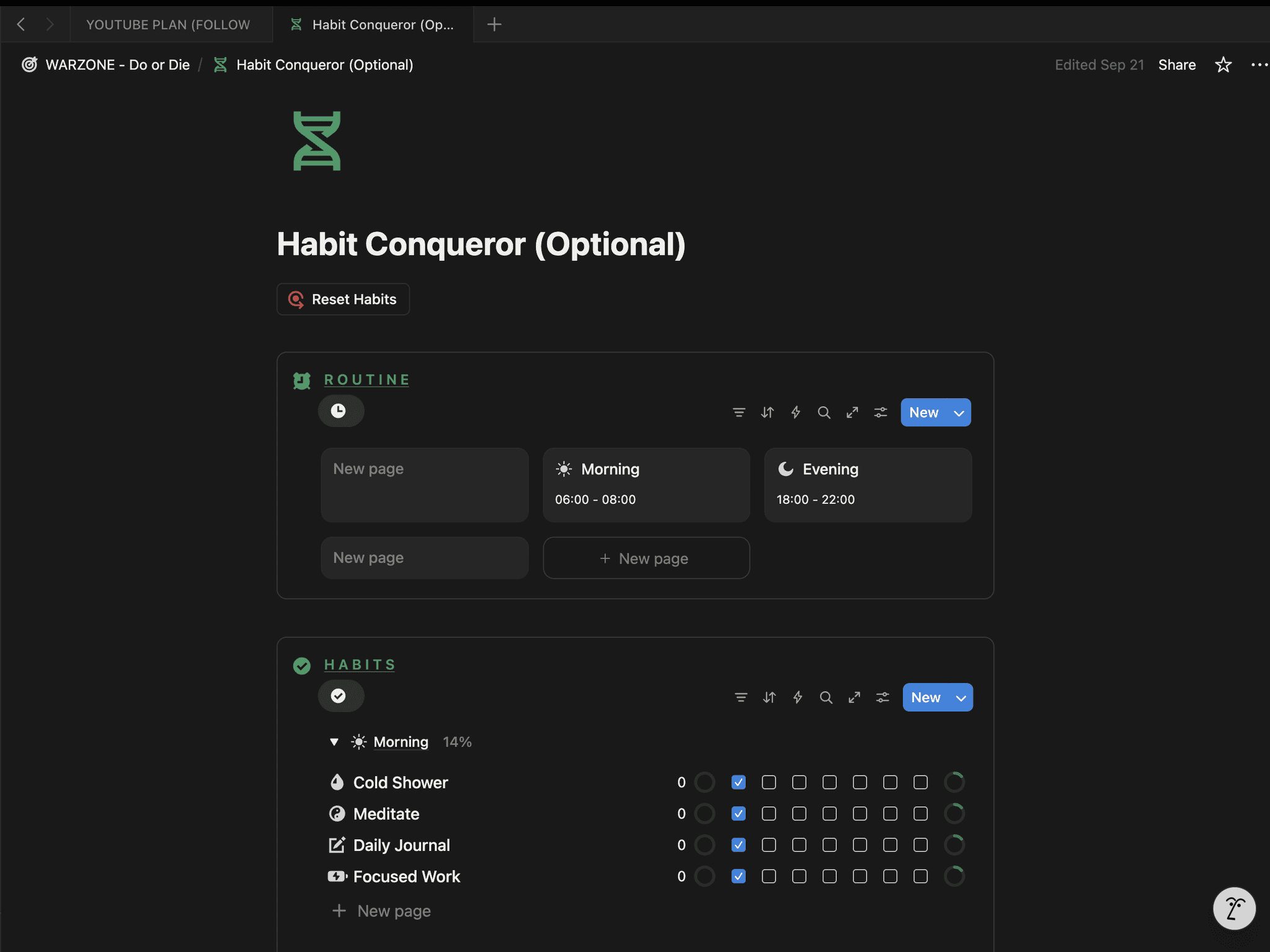
Task: Open Habits view settings sliders icon
Action: point(882,698)
